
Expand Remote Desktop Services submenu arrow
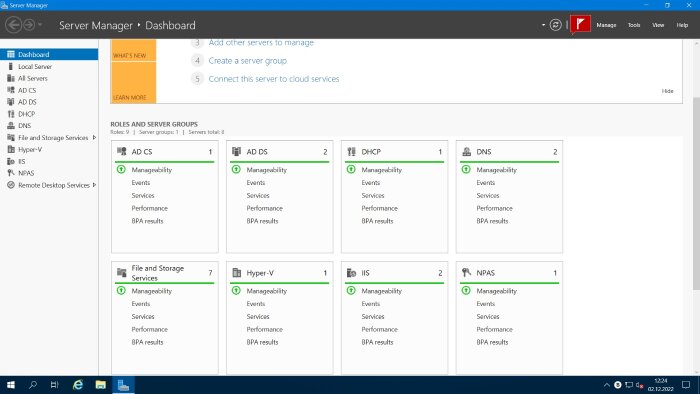click(x=94, y=185)
